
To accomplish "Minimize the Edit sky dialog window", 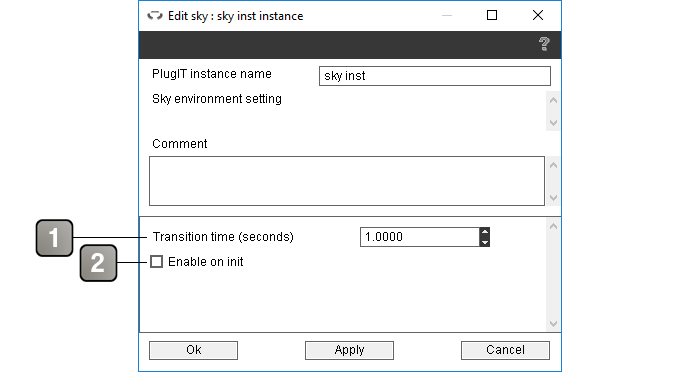I will [x=446, y=16].
